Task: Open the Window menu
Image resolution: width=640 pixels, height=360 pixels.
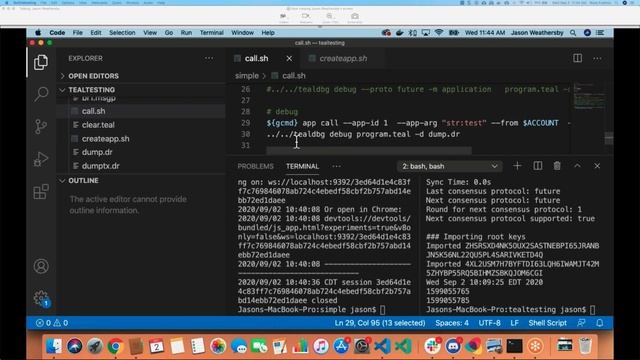Action: pos(242,33)
